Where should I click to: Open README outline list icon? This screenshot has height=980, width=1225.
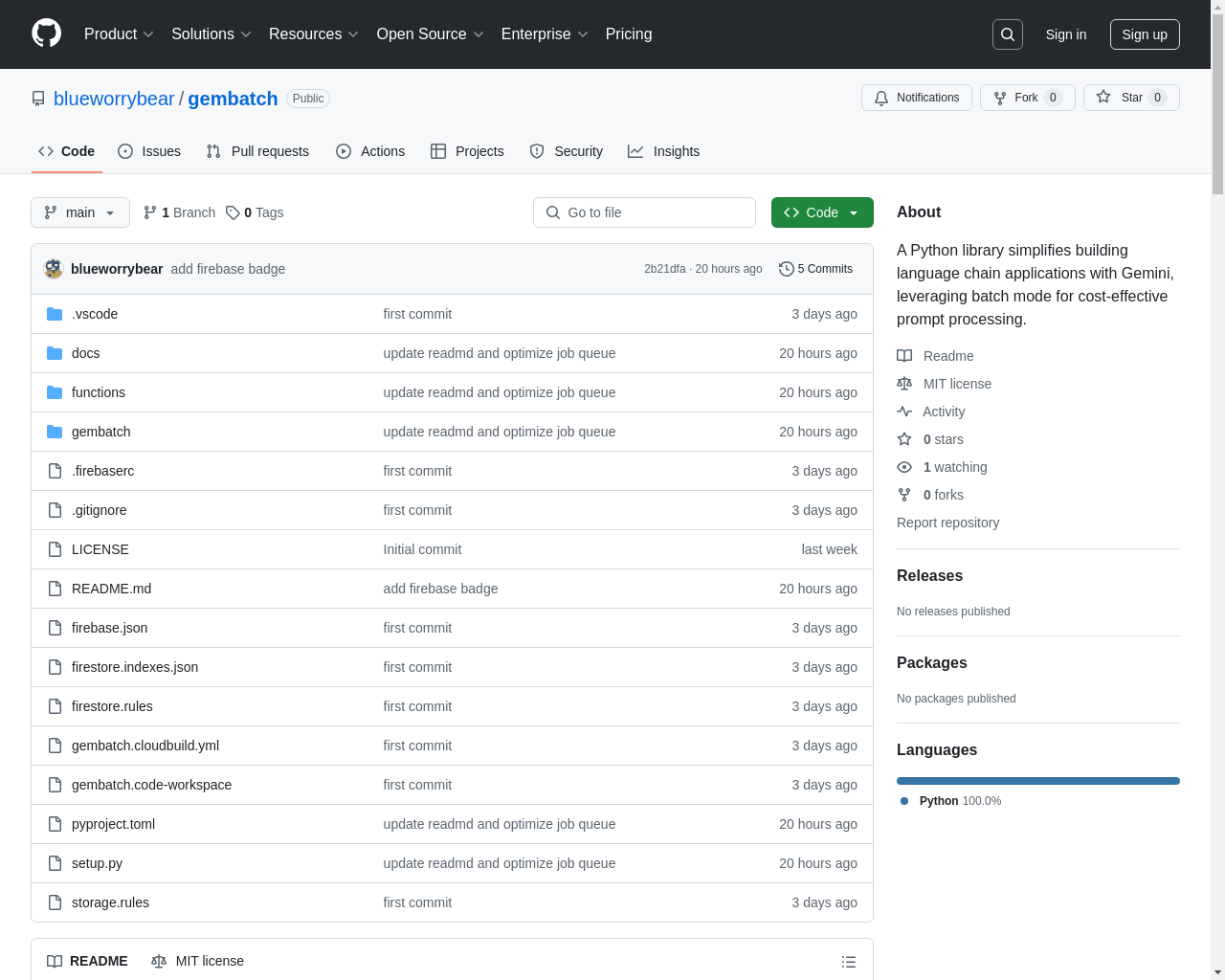click(x=849, y=962)
